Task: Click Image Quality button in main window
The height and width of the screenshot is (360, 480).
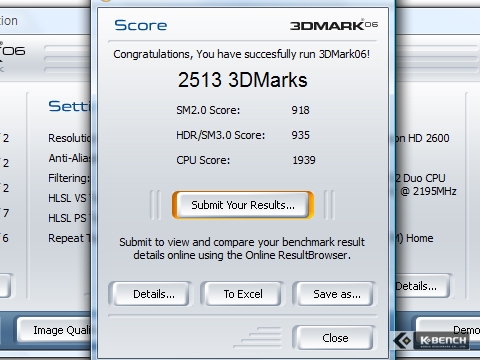Action: click(55, 330)
